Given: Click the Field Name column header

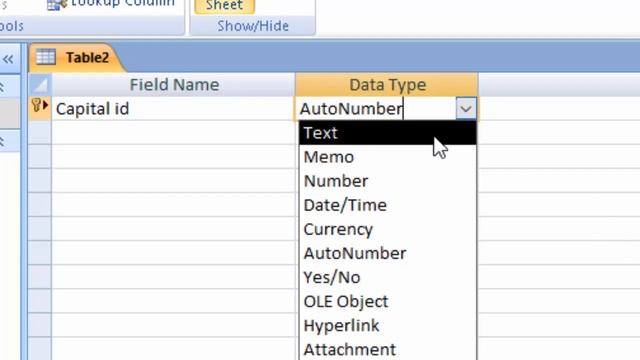Looking at the screenshot, I should tap(174, 85).
